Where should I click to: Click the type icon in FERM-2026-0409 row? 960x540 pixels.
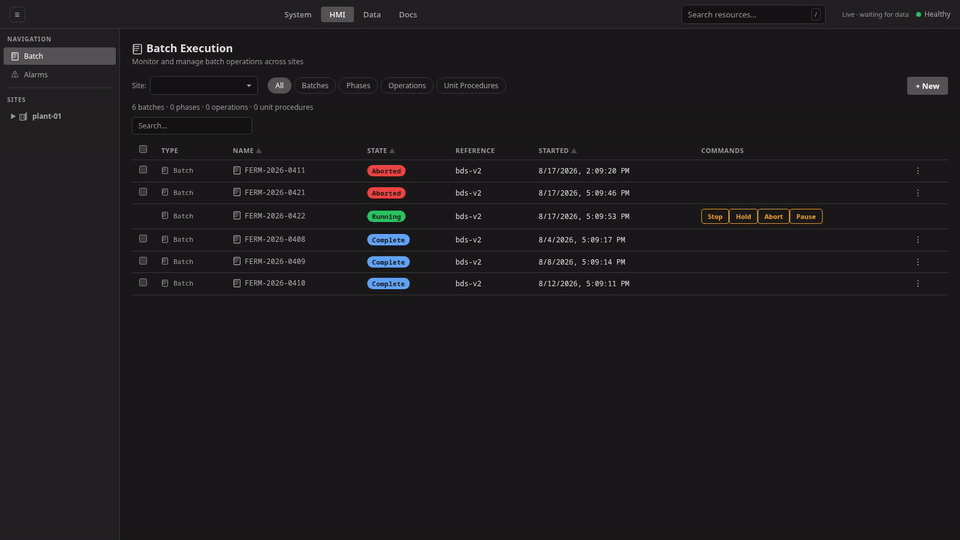pos(165,261)
